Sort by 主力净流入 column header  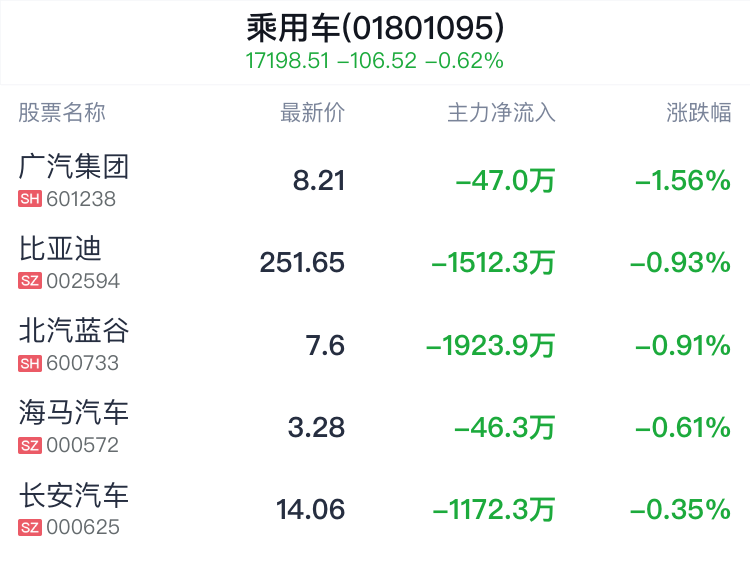coord(500,112)
